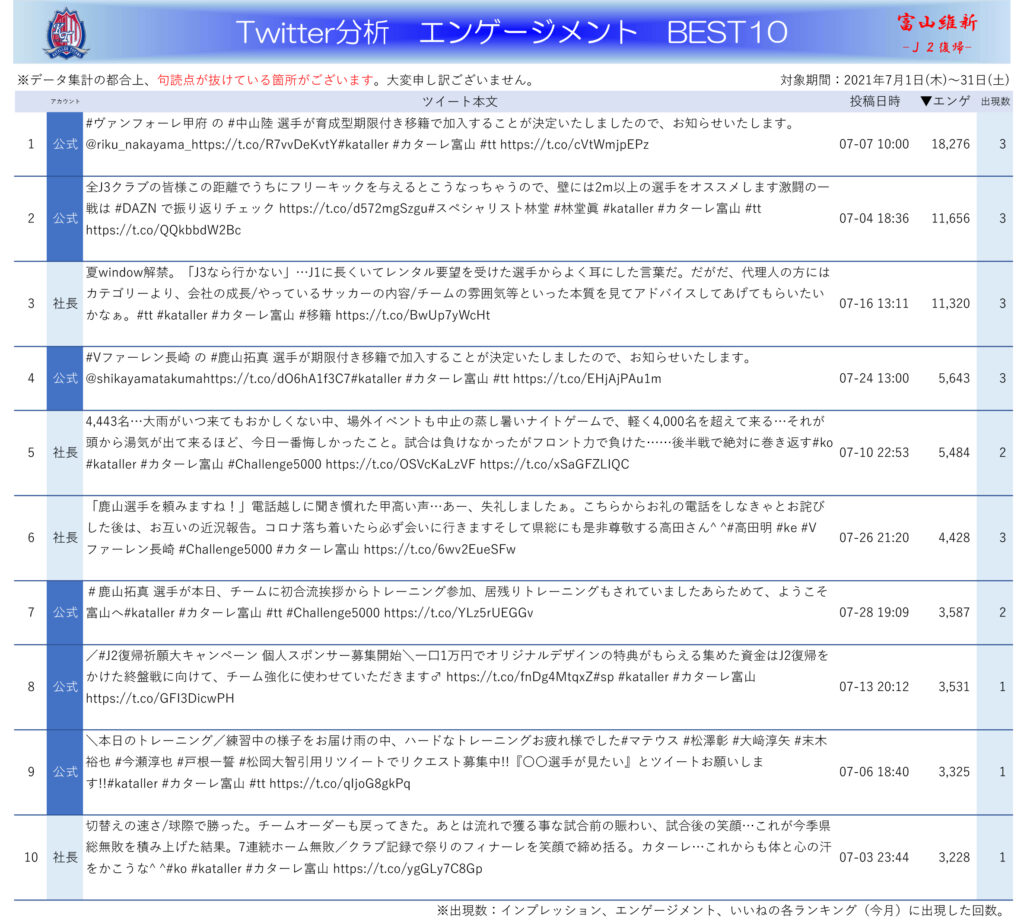Screen dimensions: 1024x922
Task: Click post date 07-24 13:00
Action: coord(874,378)
